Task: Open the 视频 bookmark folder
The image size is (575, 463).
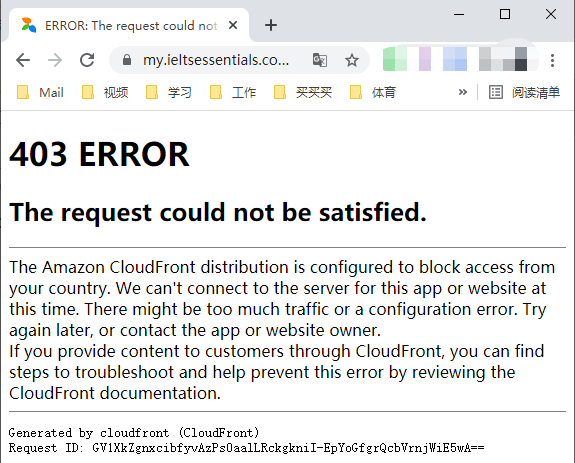Action: tap(105, 92)
